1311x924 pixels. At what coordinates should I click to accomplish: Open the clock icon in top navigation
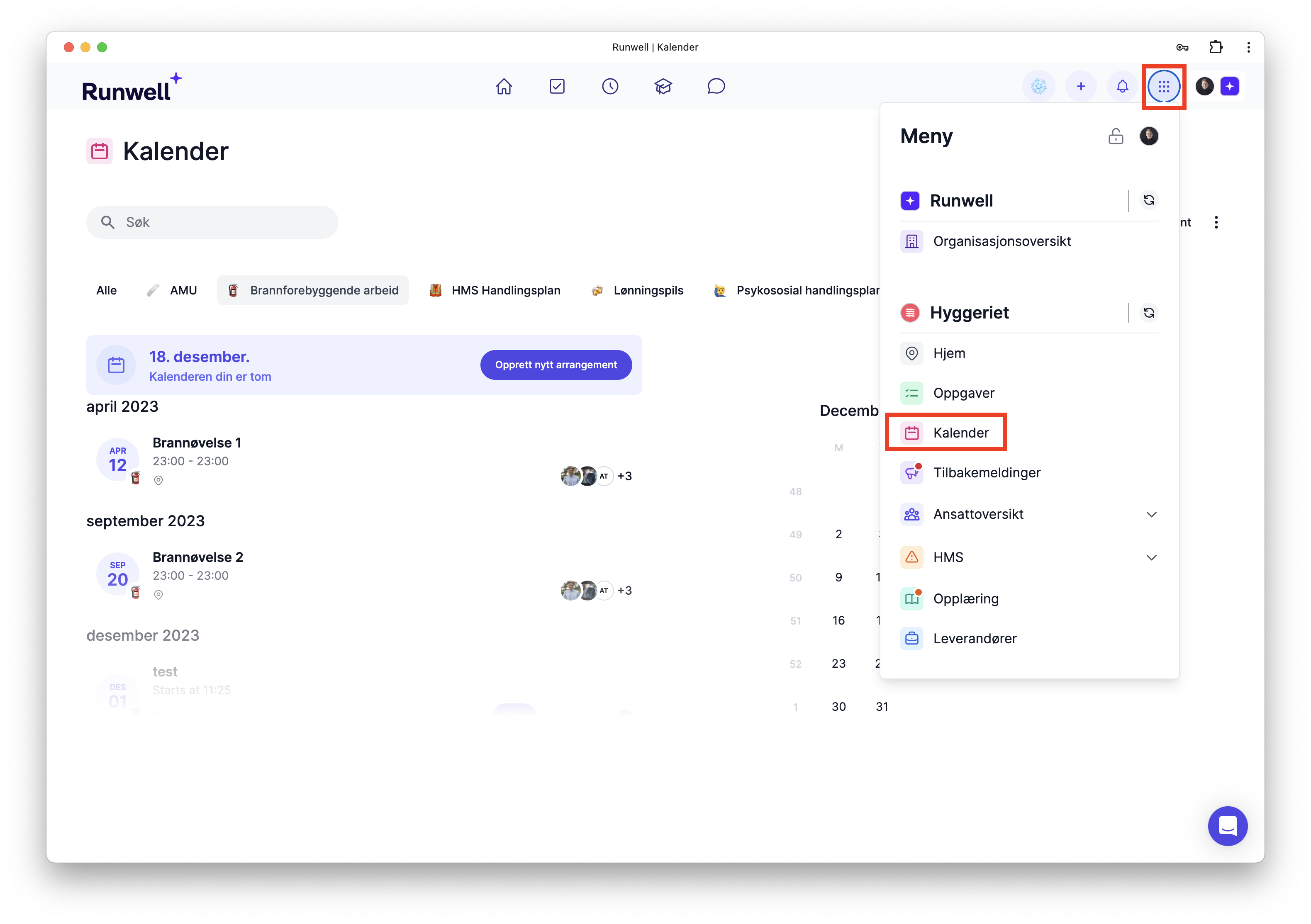click(610, 87)
